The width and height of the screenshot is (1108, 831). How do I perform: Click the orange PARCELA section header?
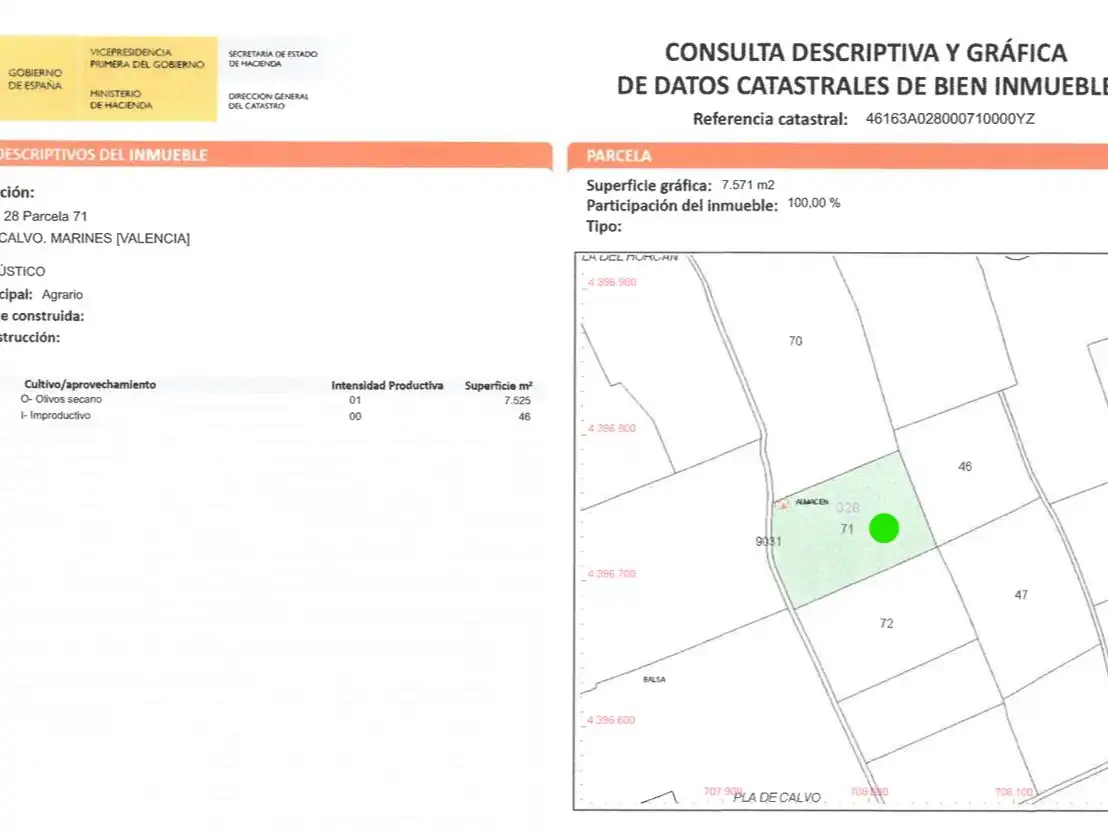point(837,156)
